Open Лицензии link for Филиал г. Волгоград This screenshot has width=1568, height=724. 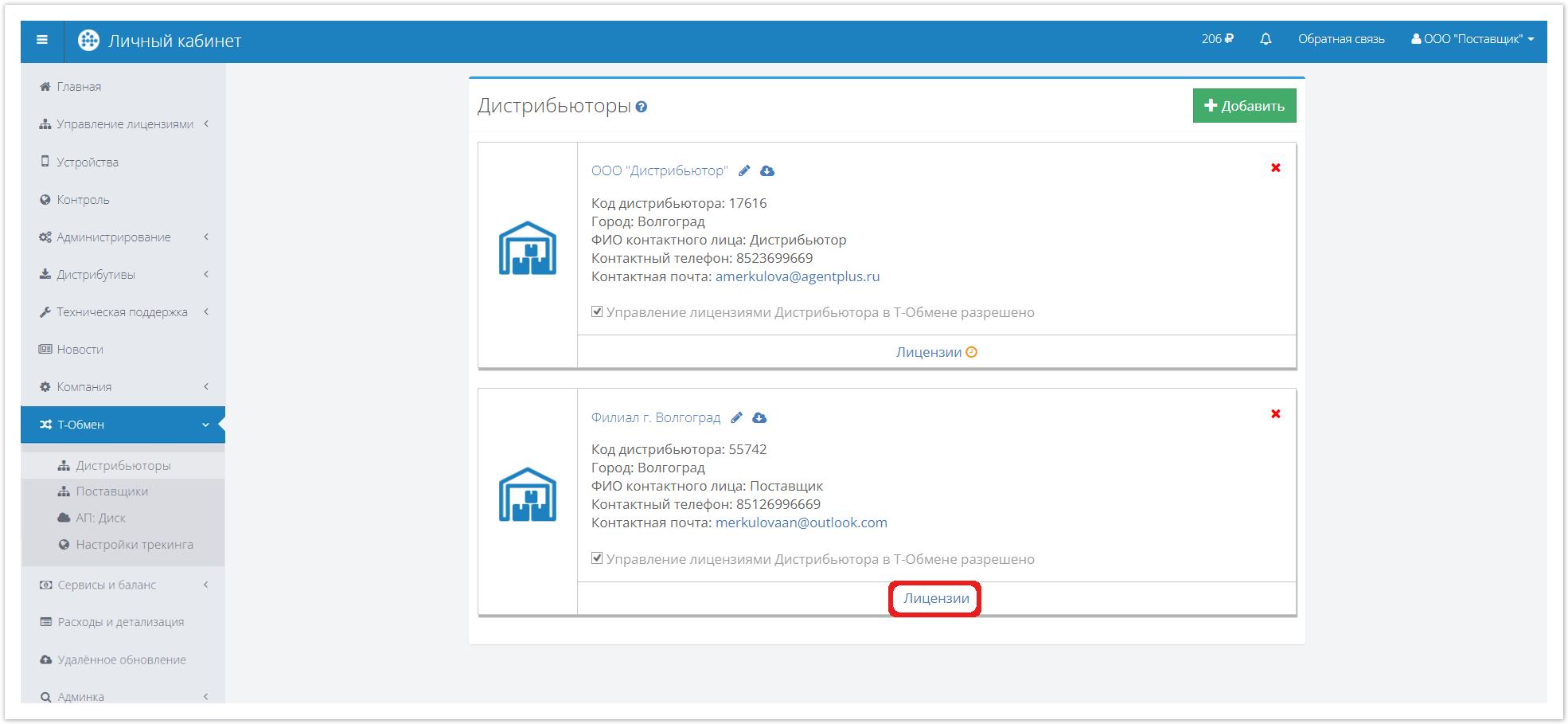point(935,598)
